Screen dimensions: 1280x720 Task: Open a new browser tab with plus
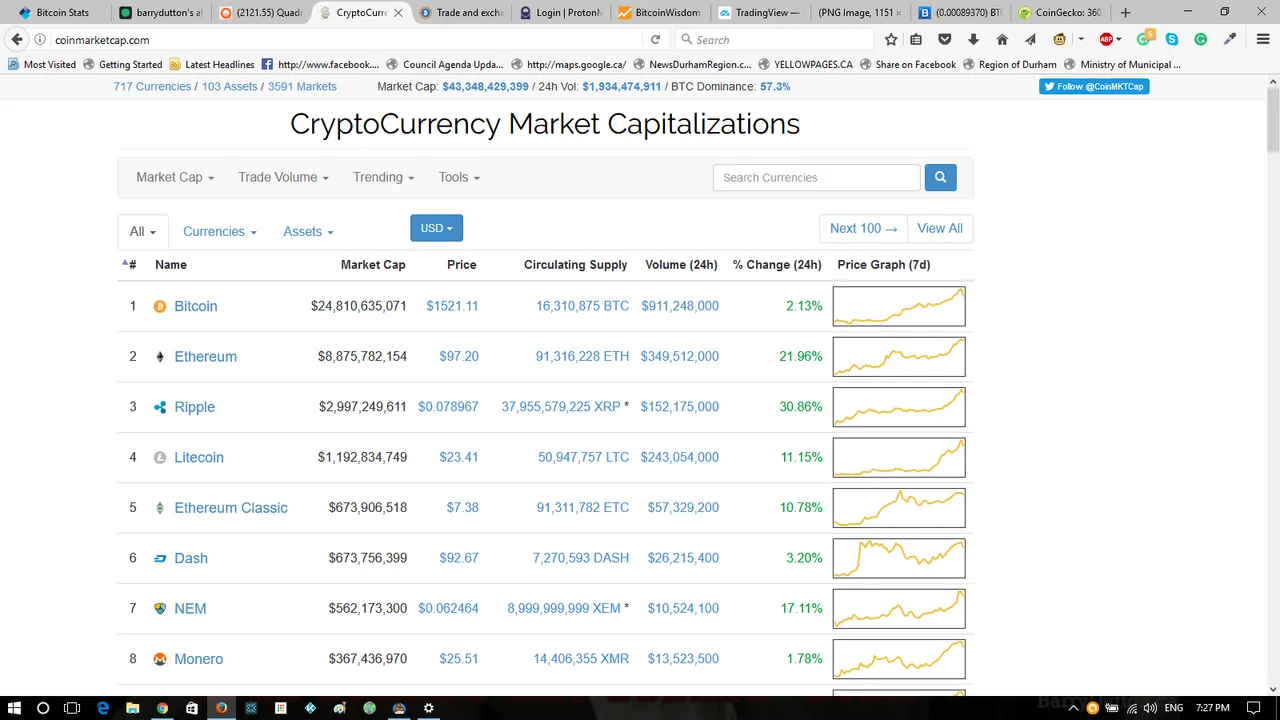pyautogui.click(x=1125, y=13)
